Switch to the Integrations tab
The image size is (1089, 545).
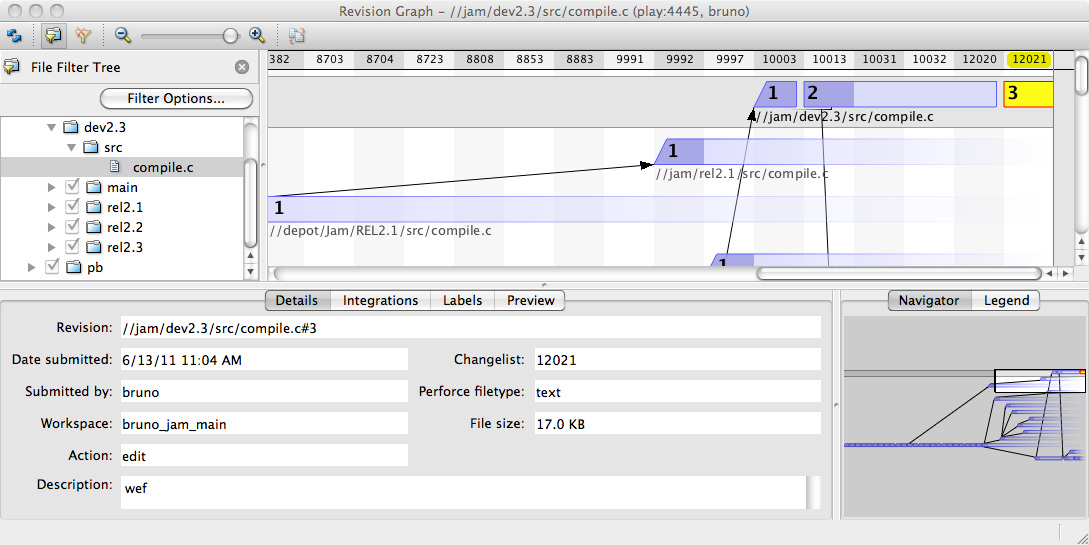coord(380,301)
